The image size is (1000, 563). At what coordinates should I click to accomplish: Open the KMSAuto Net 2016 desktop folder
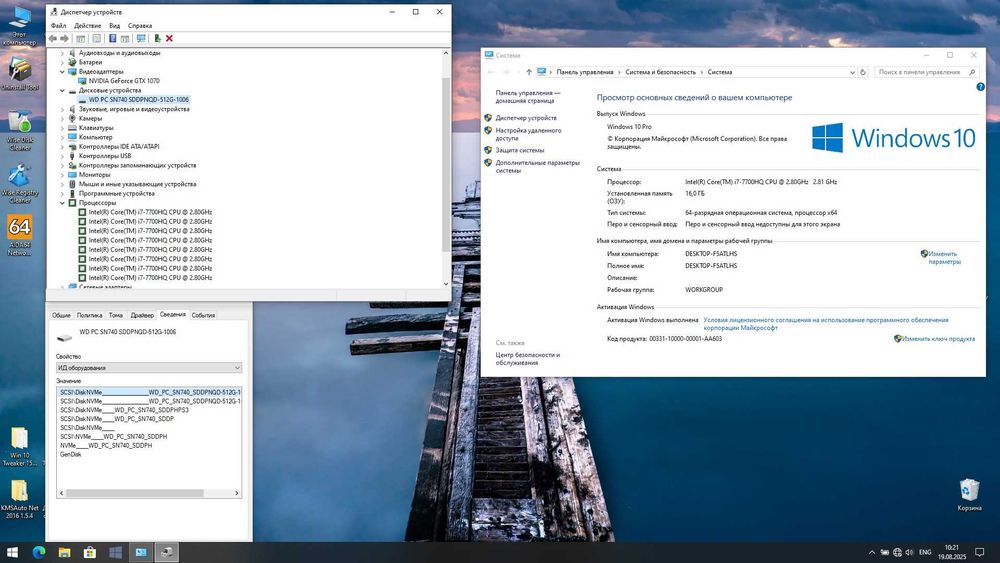click(19, 499)
